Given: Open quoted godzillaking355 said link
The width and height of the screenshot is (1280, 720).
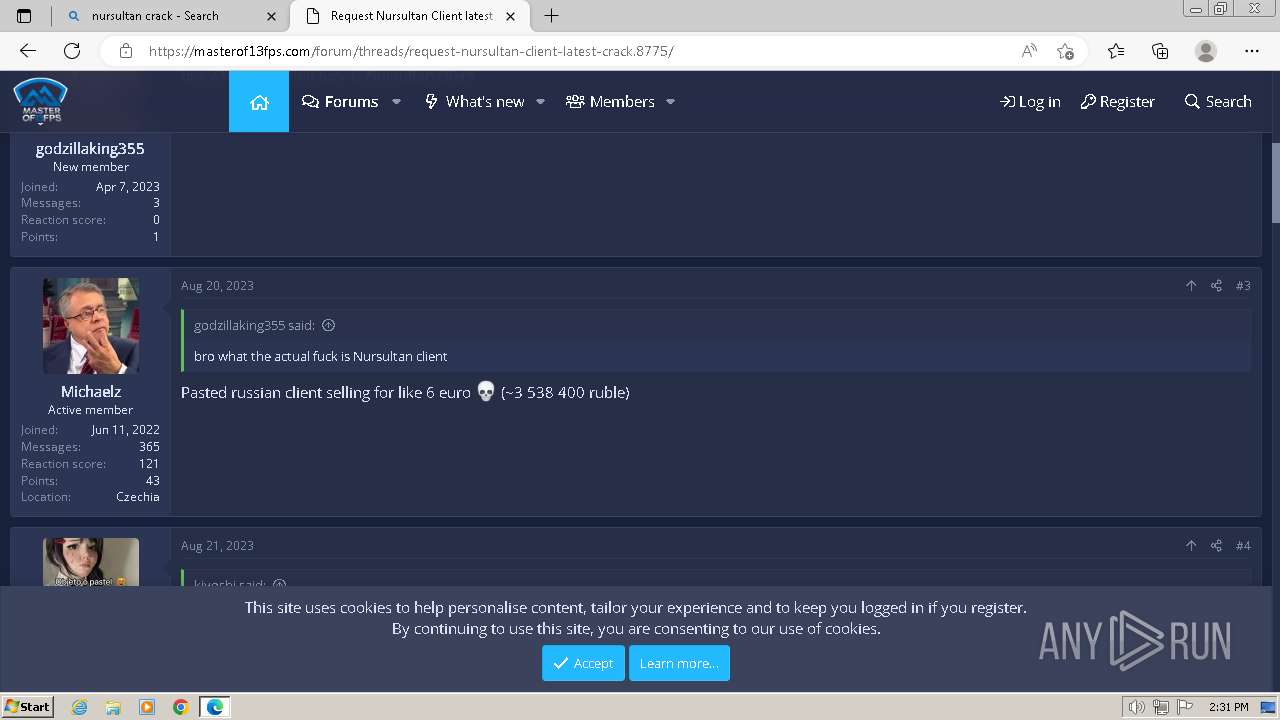Looking at the screenshot, I should pos(254,325).
